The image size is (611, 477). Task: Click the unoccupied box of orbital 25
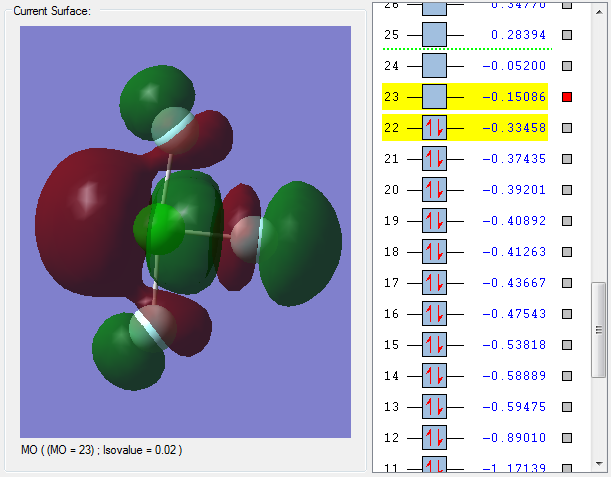tap(434, 35)
